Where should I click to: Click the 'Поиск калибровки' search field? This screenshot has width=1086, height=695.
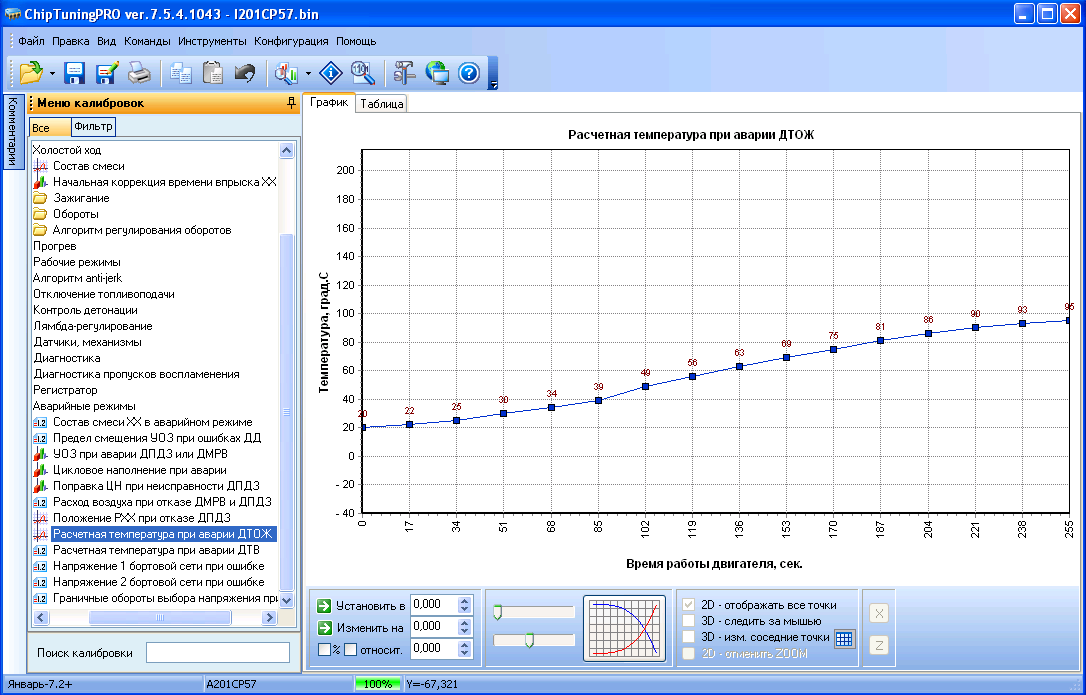(x=217, y=653)
